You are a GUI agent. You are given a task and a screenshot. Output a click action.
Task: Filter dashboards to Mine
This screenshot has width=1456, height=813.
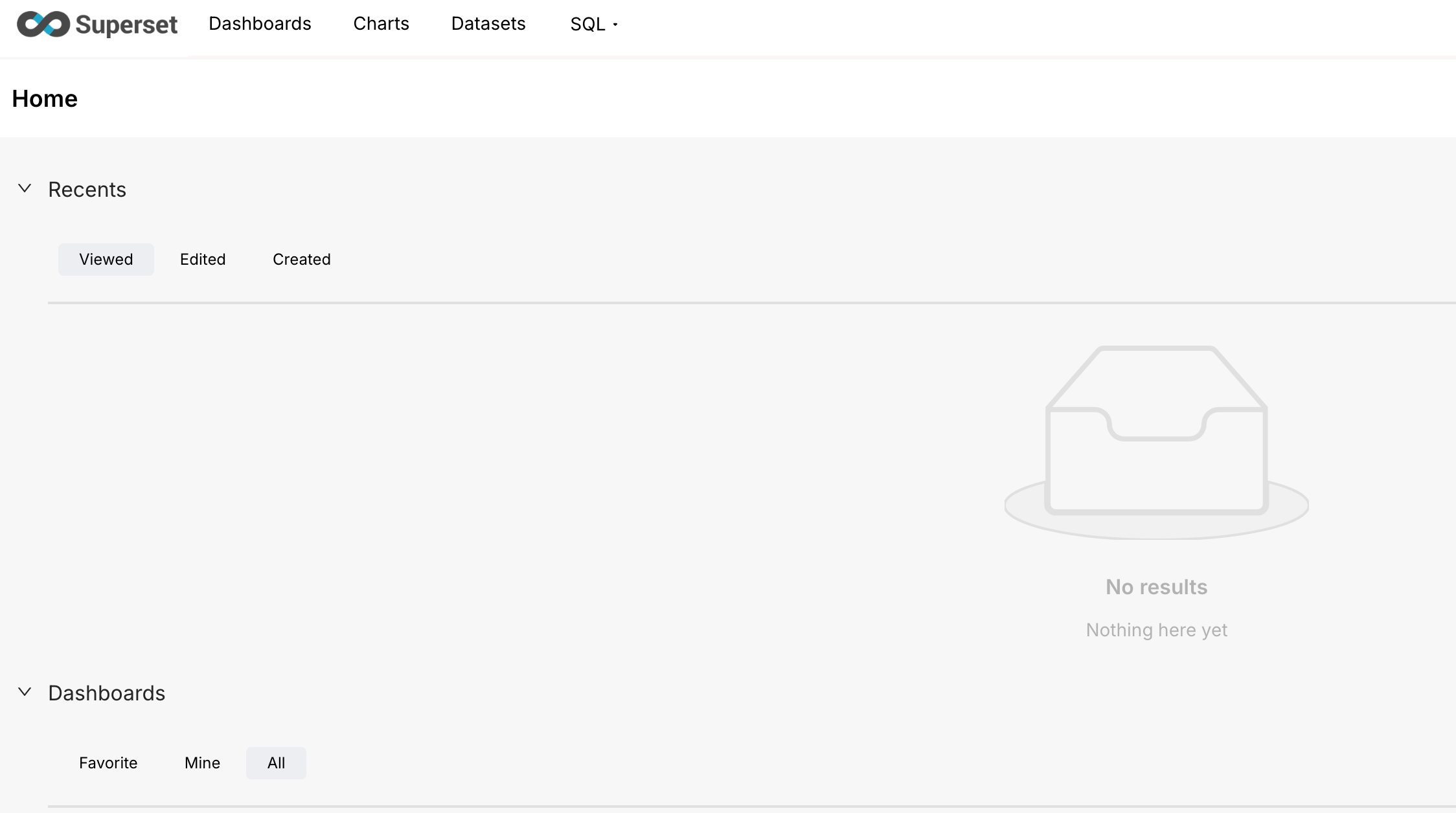click(x=202, y=763)
